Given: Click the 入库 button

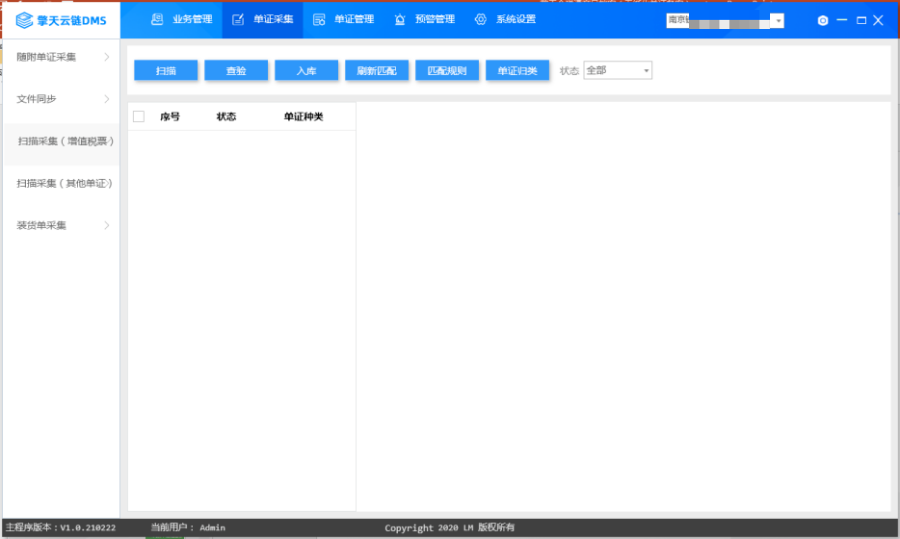Looking at the screenshot, I should [x=307, y=71].
